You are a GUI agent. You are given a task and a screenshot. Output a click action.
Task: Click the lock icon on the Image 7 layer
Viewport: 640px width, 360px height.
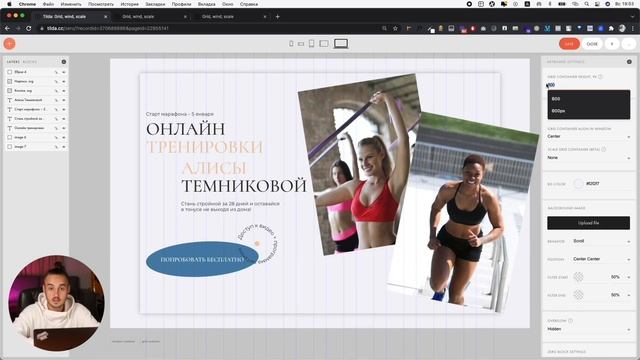(56, 147)
